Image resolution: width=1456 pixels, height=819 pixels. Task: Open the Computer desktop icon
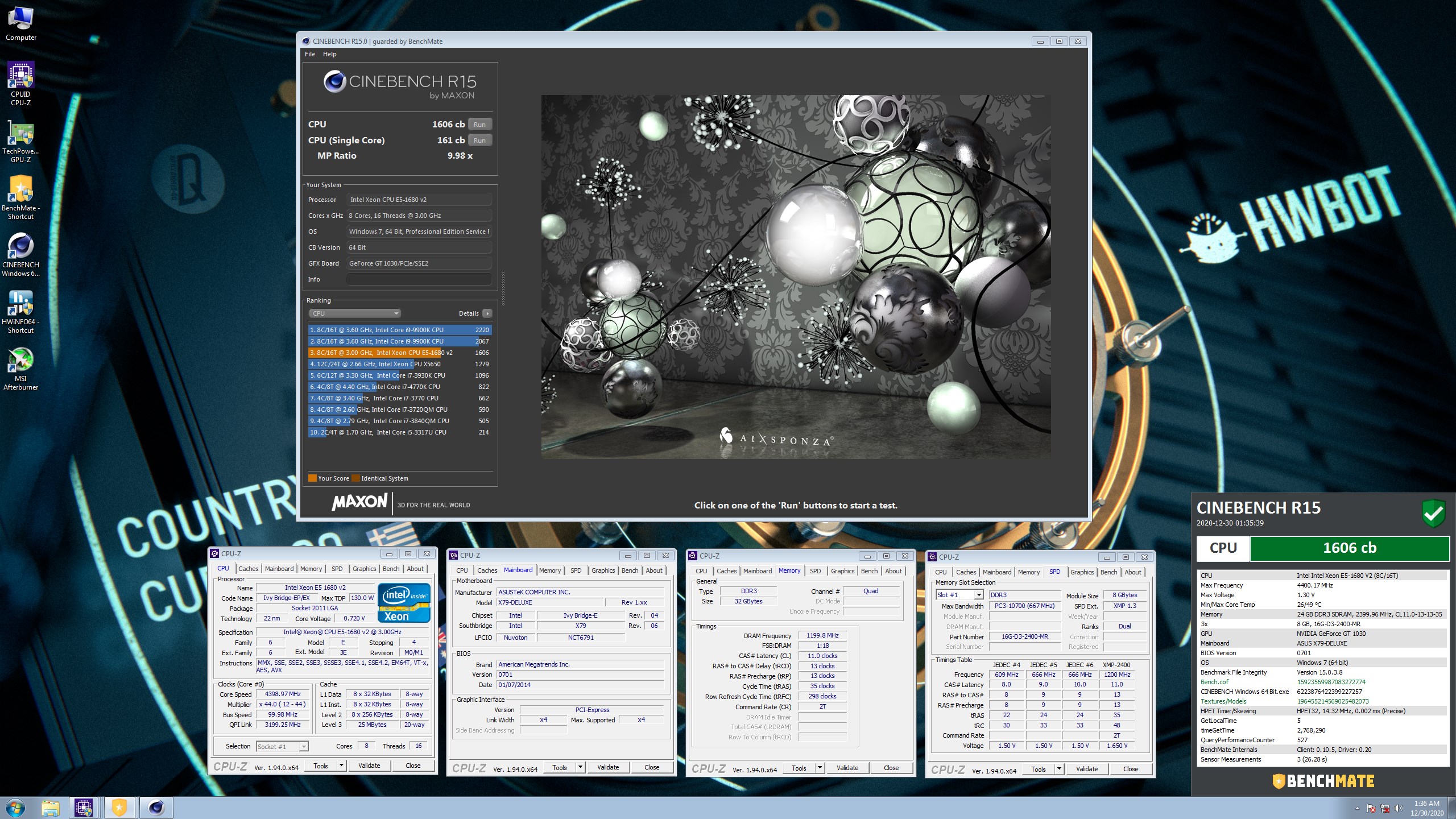[x=21, y=23]
